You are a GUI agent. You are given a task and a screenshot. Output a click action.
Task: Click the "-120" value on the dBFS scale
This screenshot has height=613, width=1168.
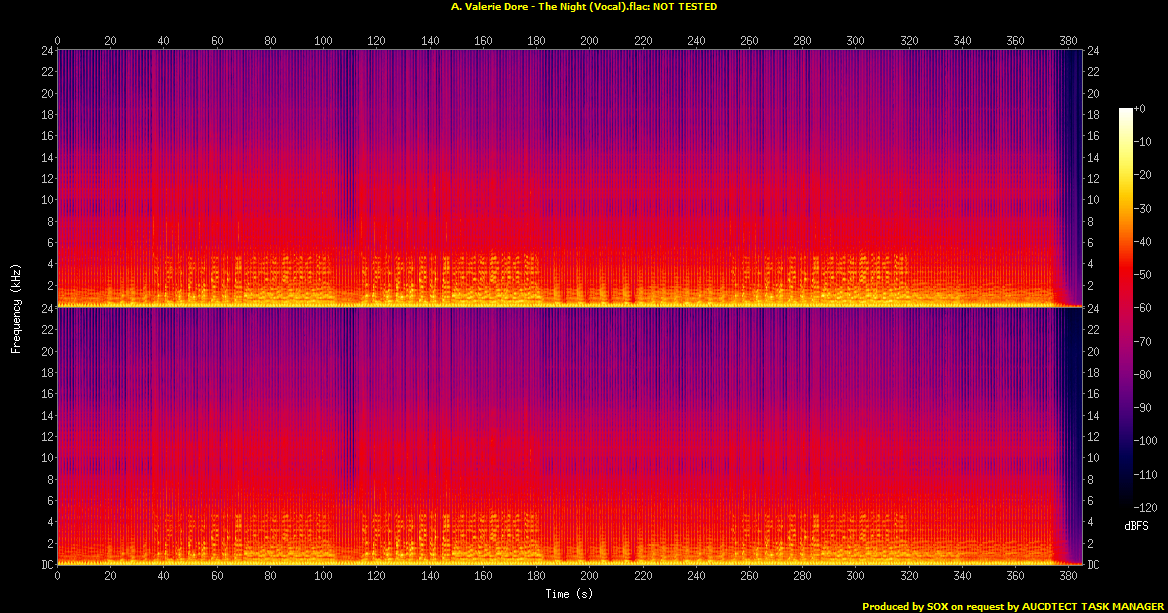click(x=1146, y=507)
